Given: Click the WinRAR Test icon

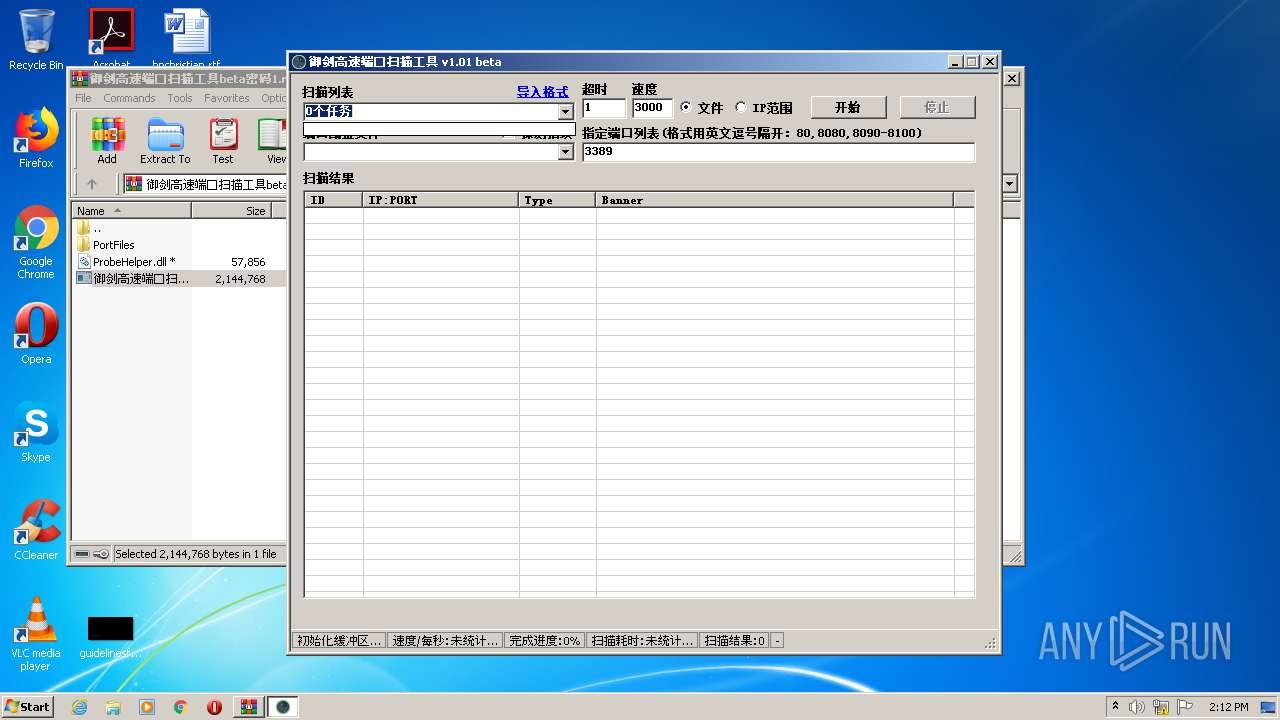Looking at the screenshot, I should pos(223,141).
